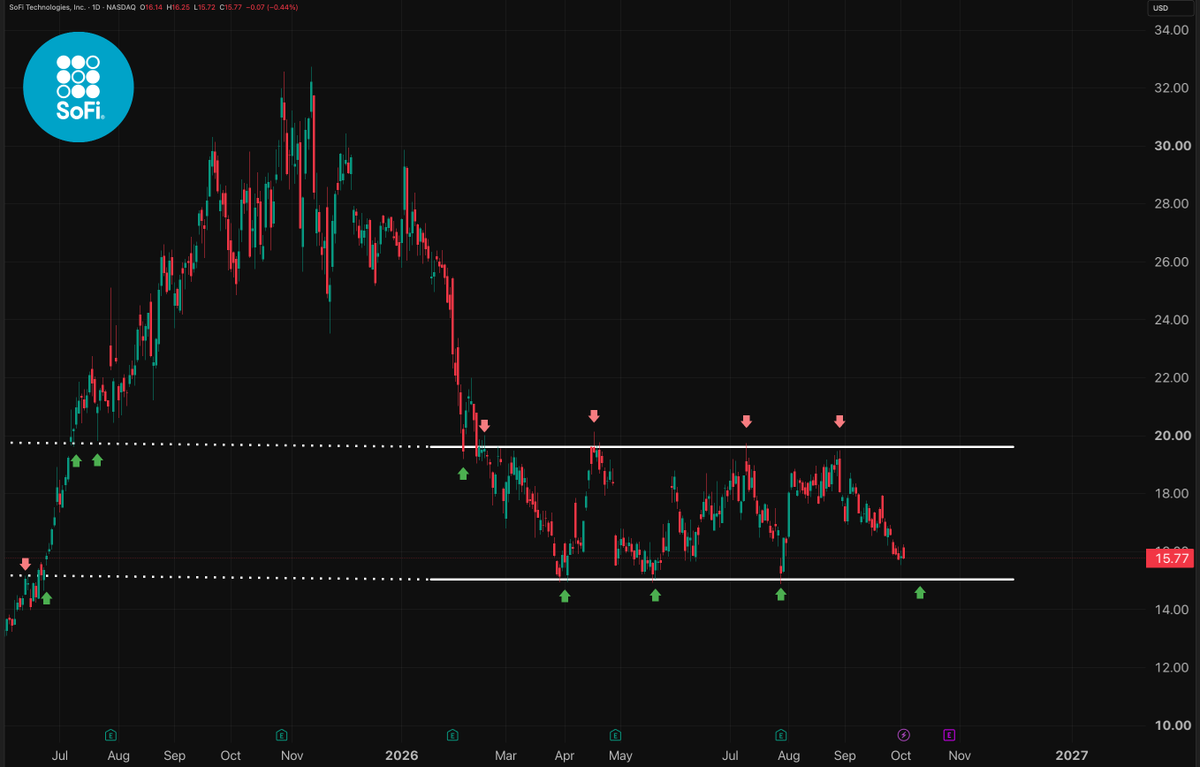This screenshot has height=767, width=1200.
Task: Click the close value C15.77 in the header
Action: pyautogui.click(x=231, y=7)
